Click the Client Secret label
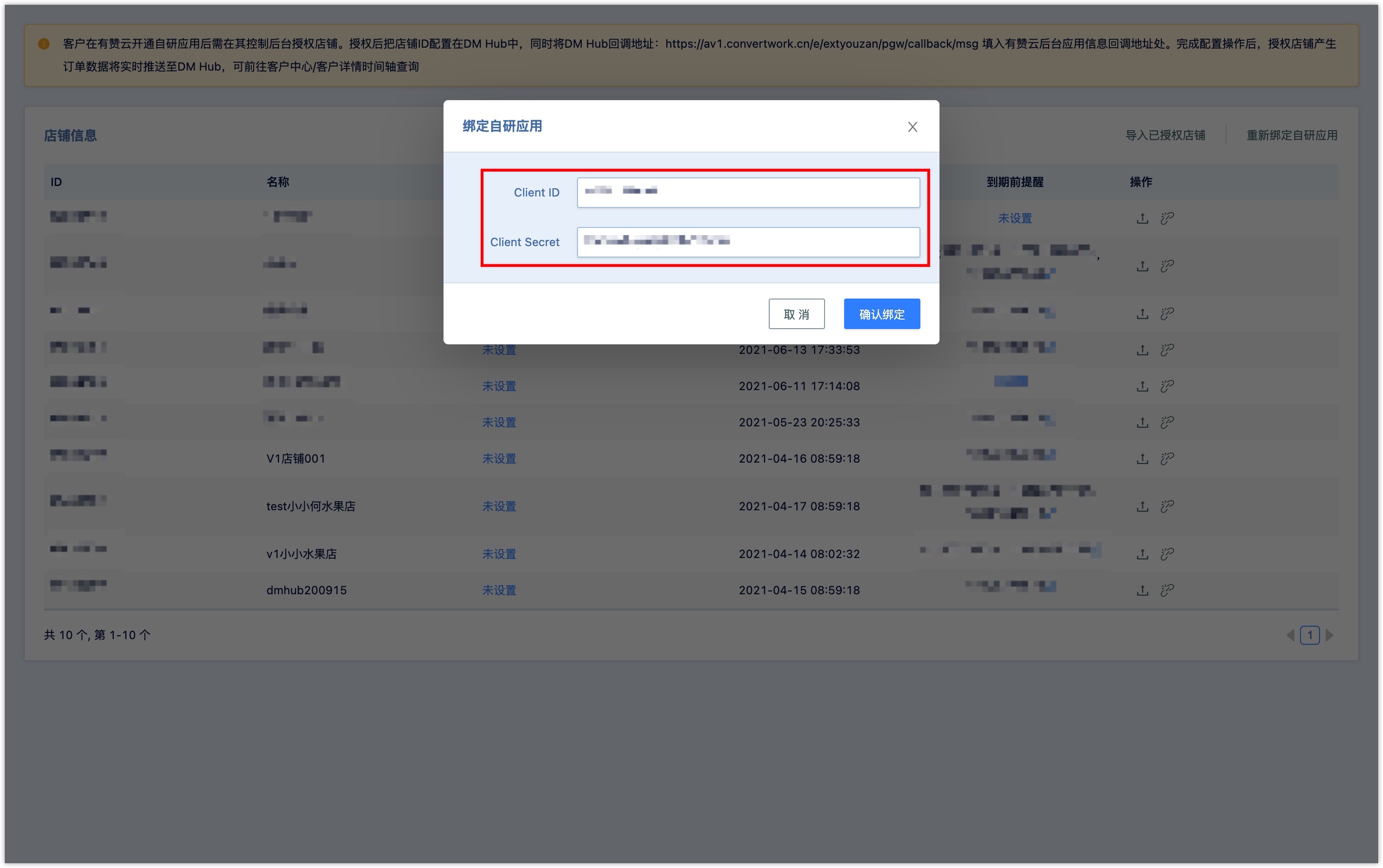 pyautogui.click(x=525, y=242)
